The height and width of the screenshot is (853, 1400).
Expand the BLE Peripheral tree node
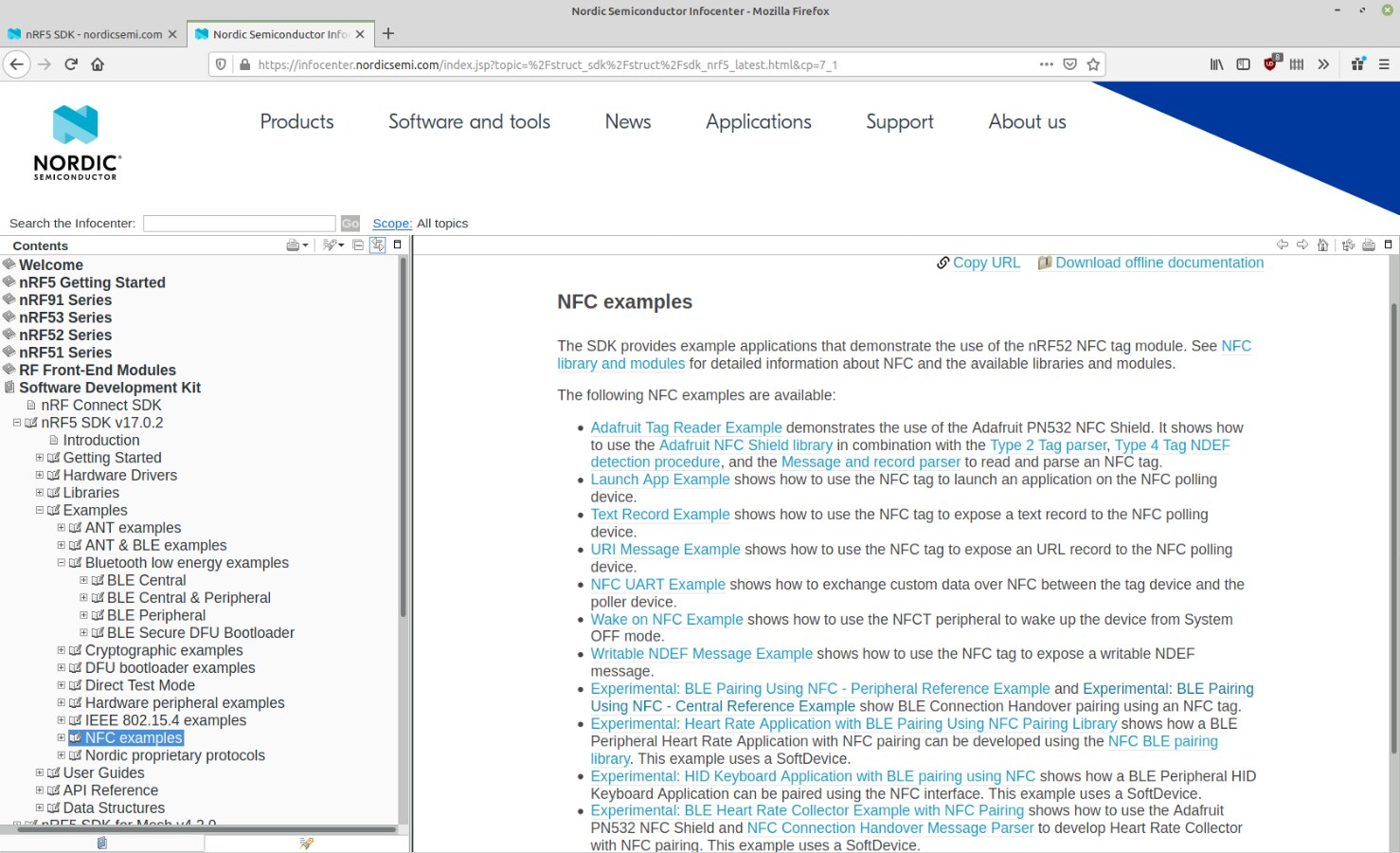(x=83, y=615)
